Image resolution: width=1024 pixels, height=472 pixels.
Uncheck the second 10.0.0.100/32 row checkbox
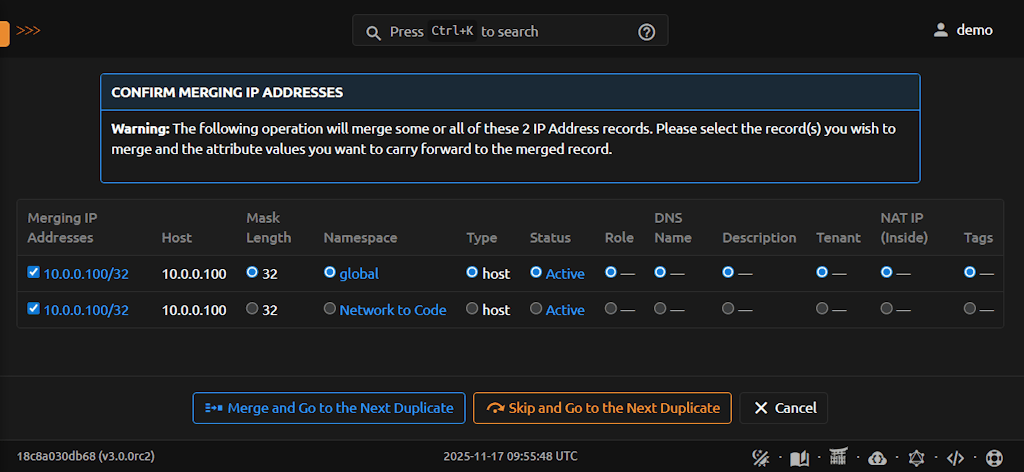34,309
